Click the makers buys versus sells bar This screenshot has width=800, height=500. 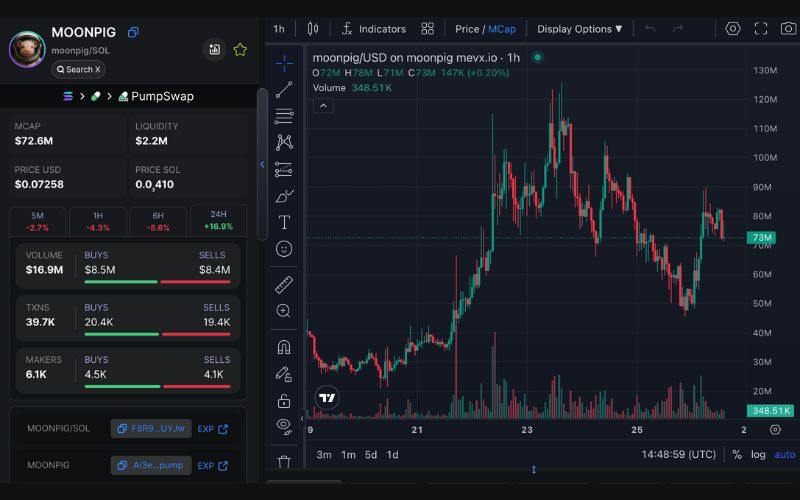coord(157,386)
